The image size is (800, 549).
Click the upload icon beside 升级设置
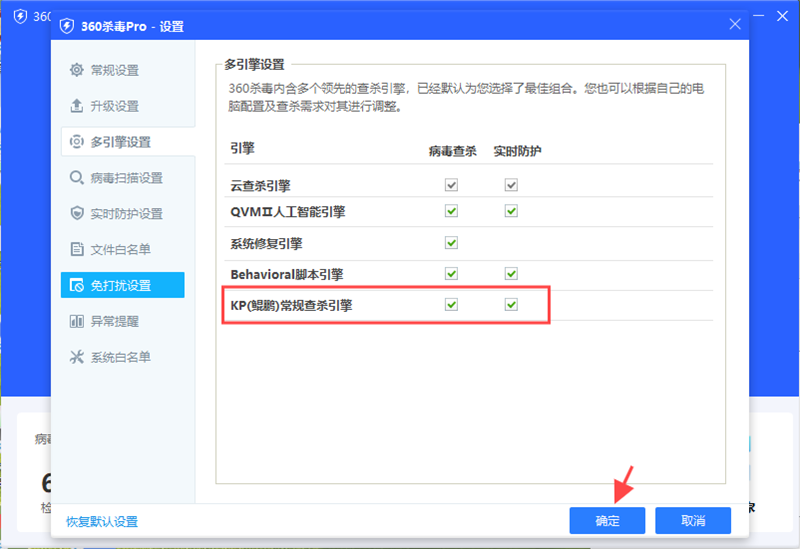77,106
